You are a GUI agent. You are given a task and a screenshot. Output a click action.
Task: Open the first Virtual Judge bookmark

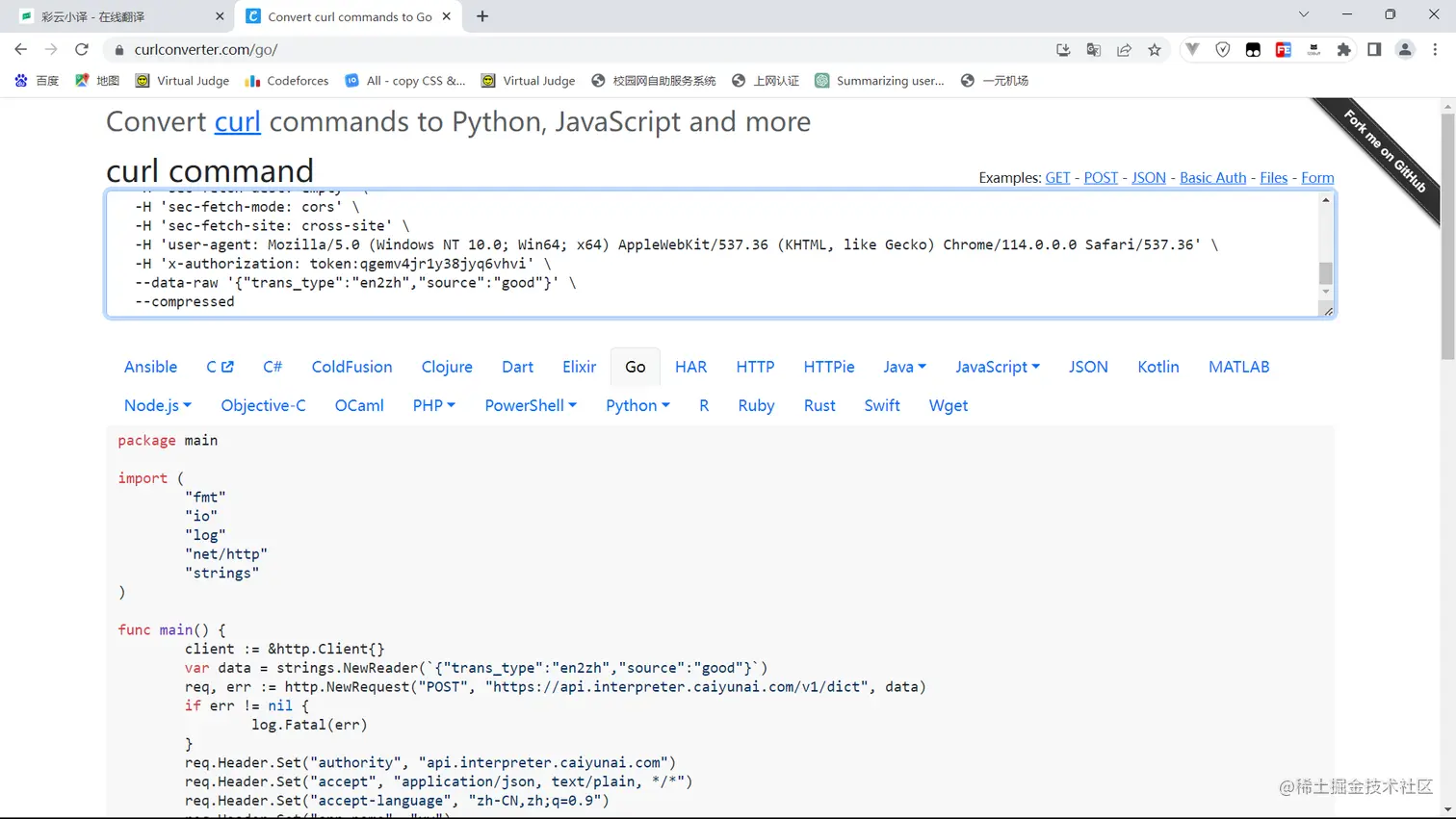[x=182, y=81]
